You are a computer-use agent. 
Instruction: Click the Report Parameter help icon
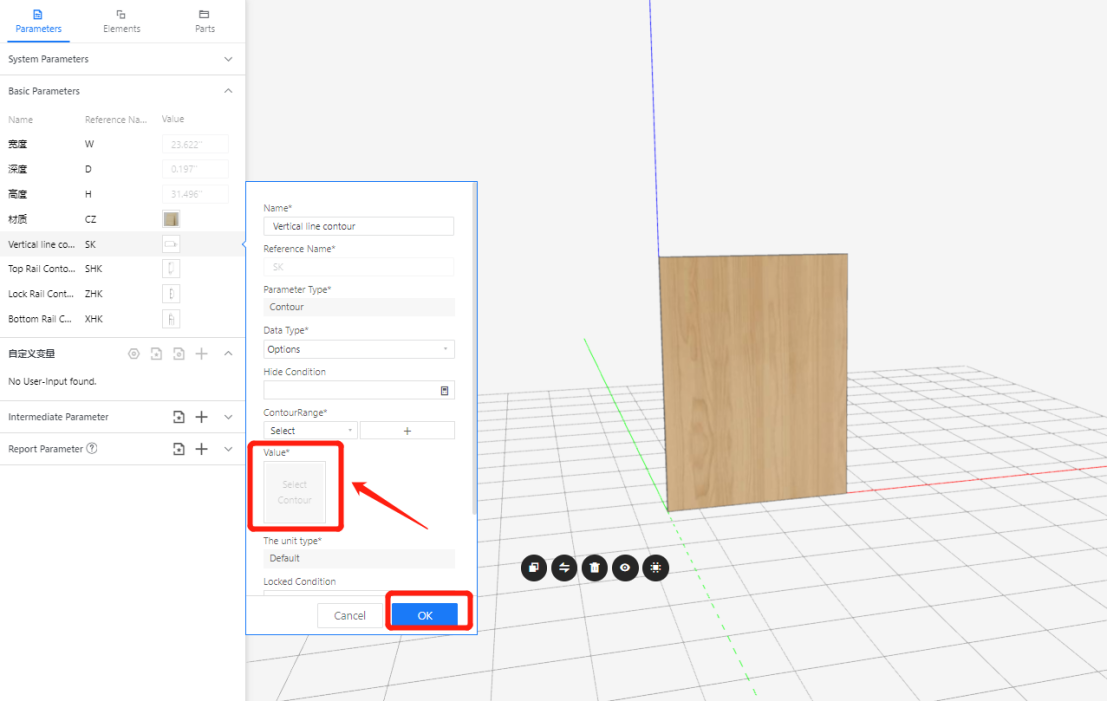pos(92,449)
